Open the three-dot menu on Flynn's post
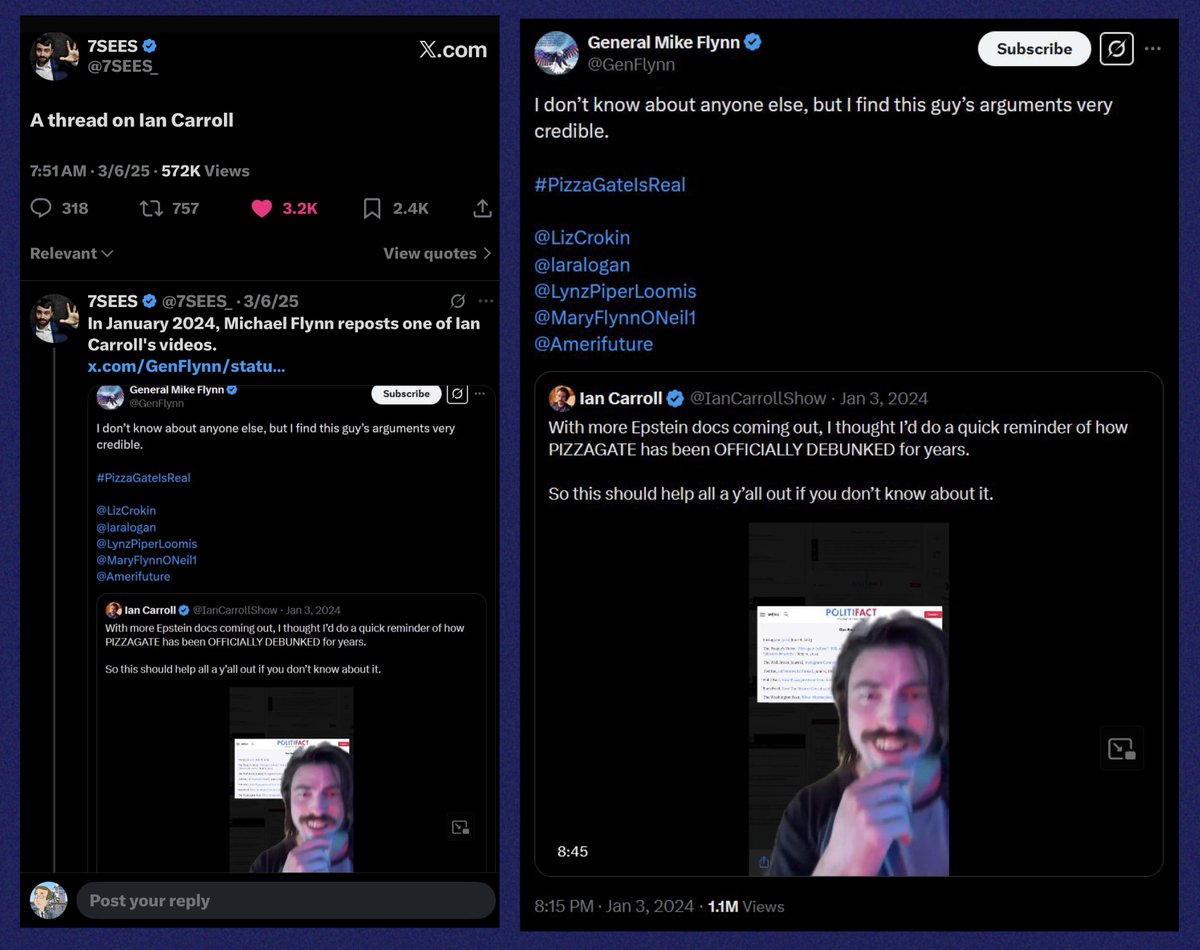This screenshot has width=1200, height=950. pyautogui.click(x=1153, y=49)
